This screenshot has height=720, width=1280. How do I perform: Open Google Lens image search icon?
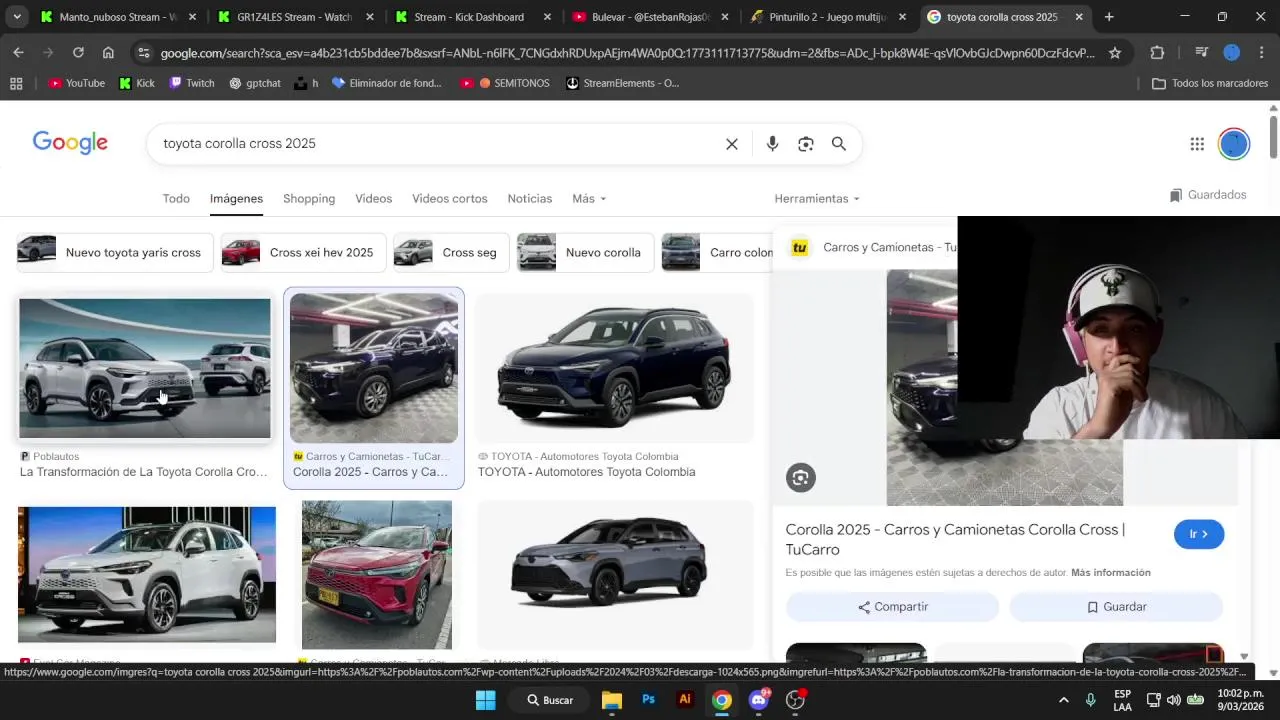click(x=806, y=144)
